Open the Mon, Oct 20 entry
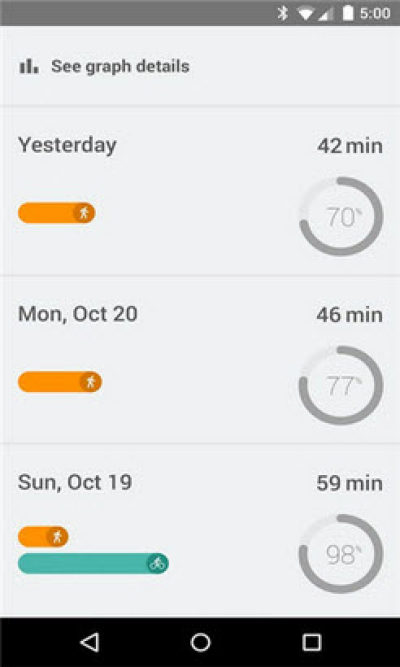 (x=200, y=360)
